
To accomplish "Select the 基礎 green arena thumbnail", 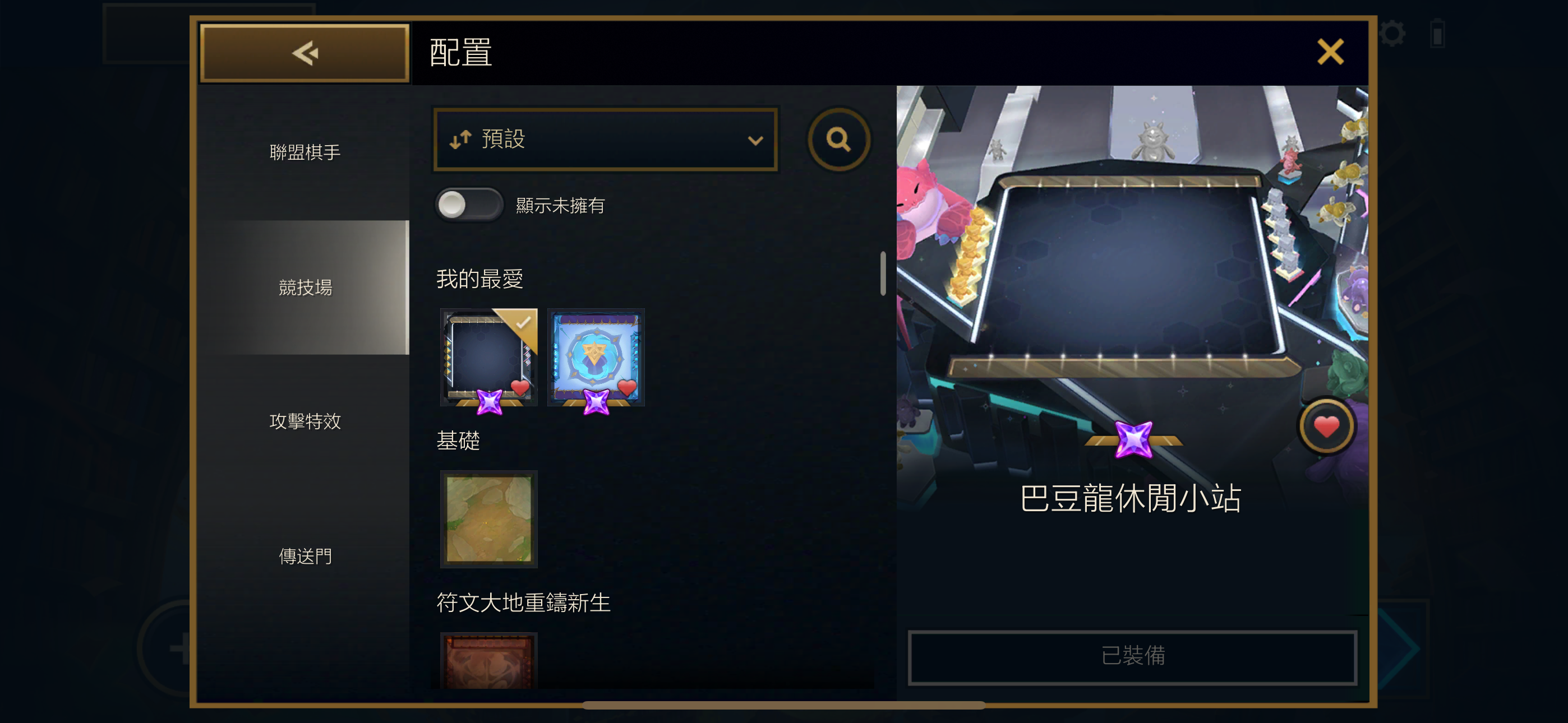I will 488,518.
